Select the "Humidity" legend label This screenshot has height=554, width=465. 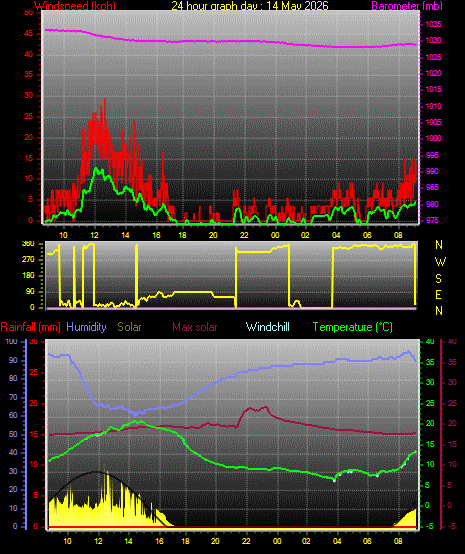86,327
